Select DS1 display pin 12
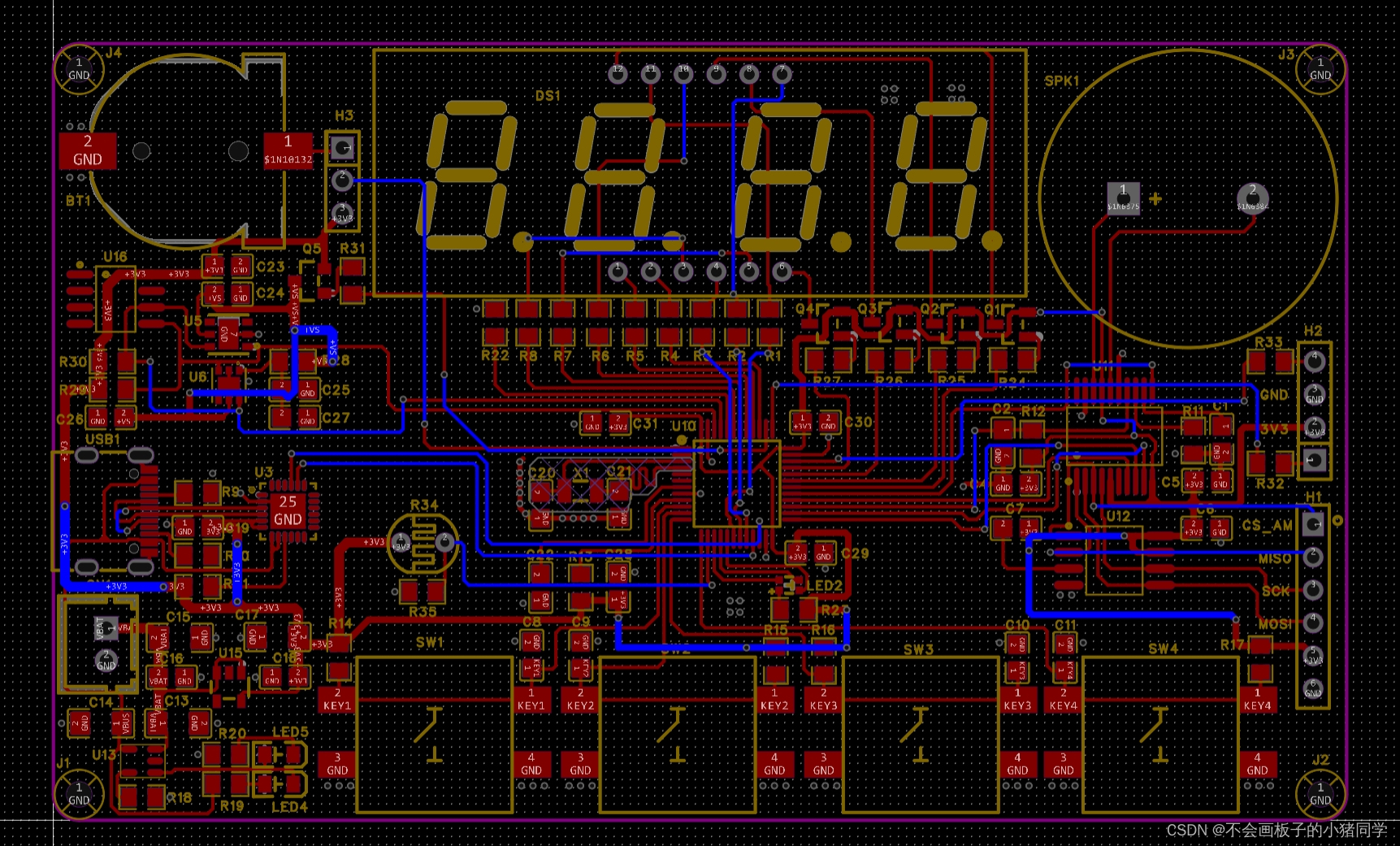1400x846 pixels. [x=618, y=74]
